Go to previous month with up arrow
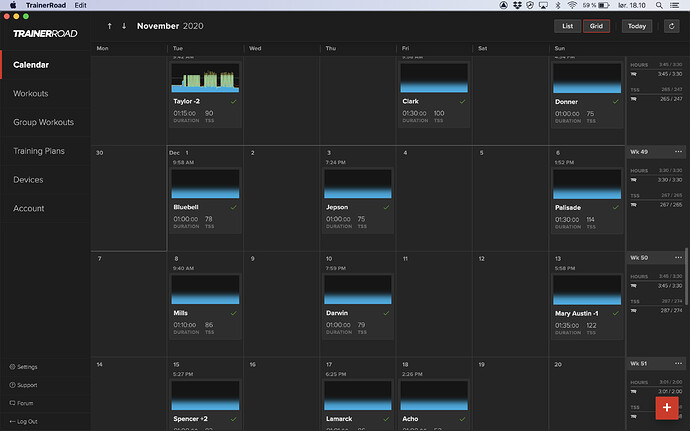Screen dimensions: 690x431 point(110,26)
